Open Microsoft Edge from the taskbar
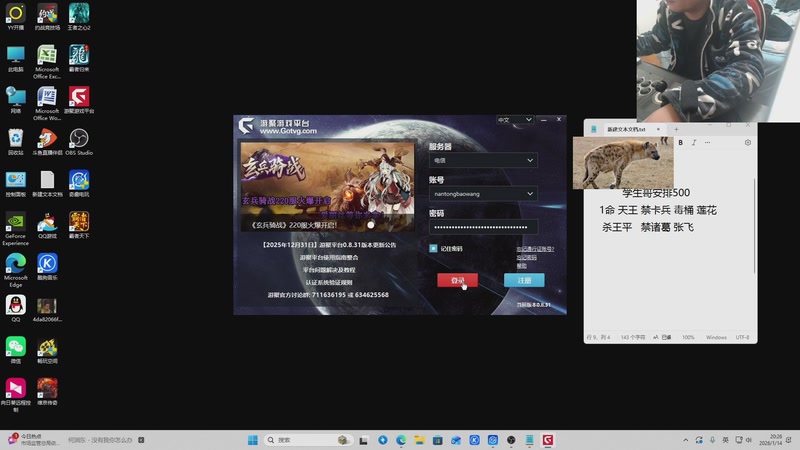This screenshot has width=800, height=450. click(401, 440)
